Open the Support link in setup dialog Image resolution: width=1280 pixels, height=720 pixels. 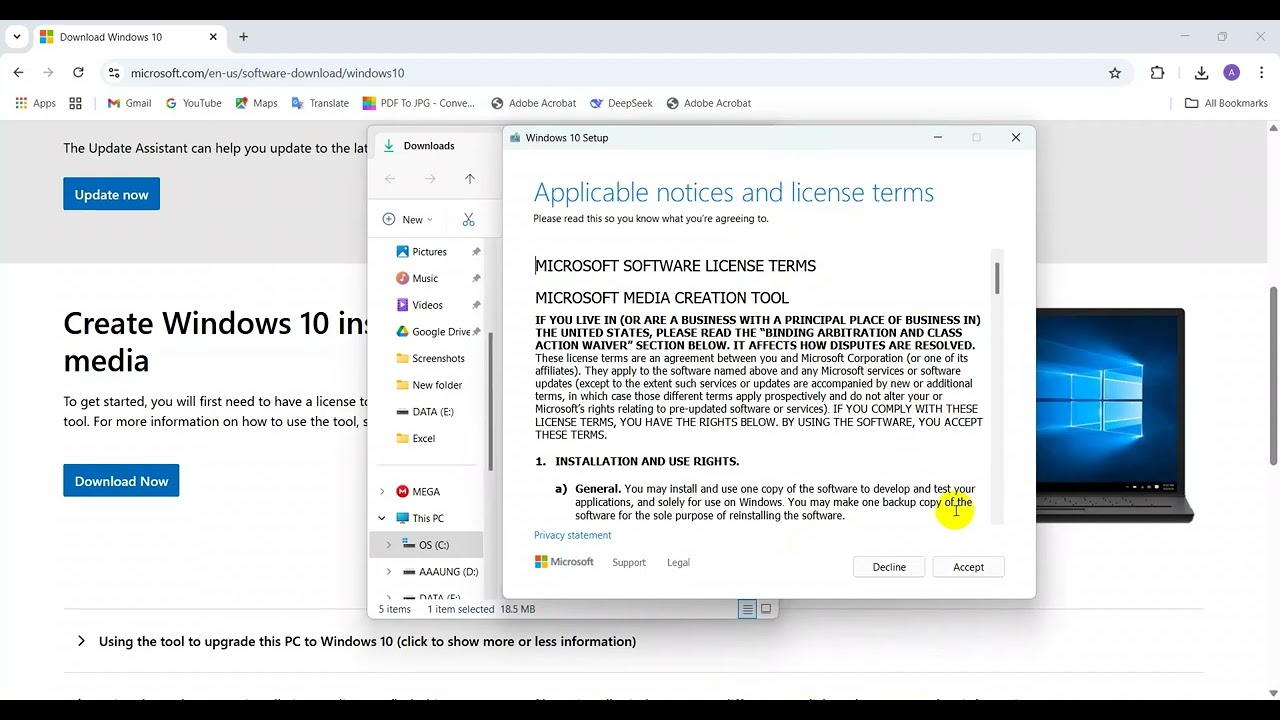(x=629, y=563)
